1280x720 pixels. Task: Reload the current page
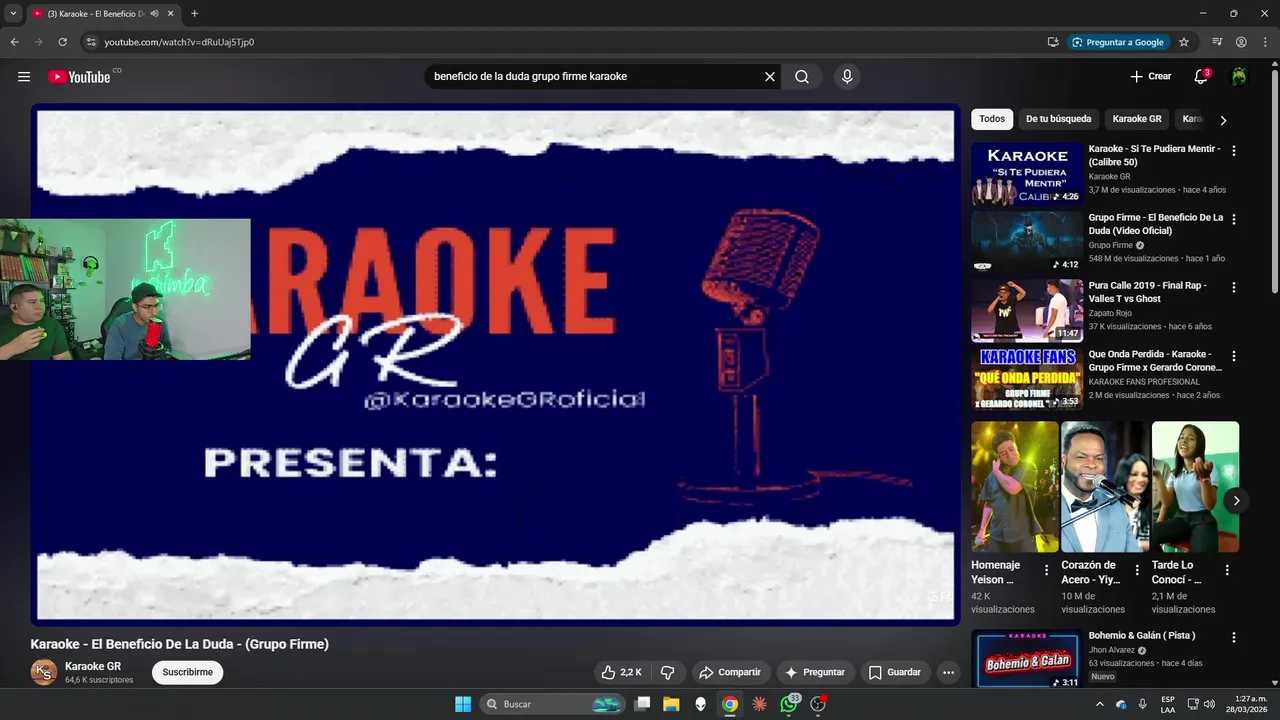(62, 42)
